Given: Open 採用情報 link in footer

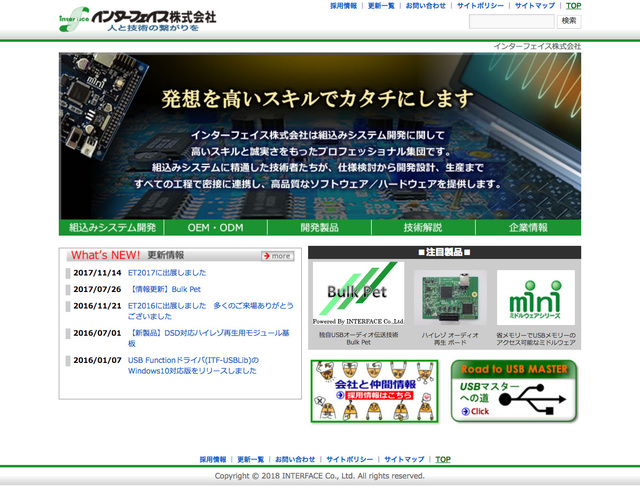Looking at the screenshot, I should (x=213, y=459).
